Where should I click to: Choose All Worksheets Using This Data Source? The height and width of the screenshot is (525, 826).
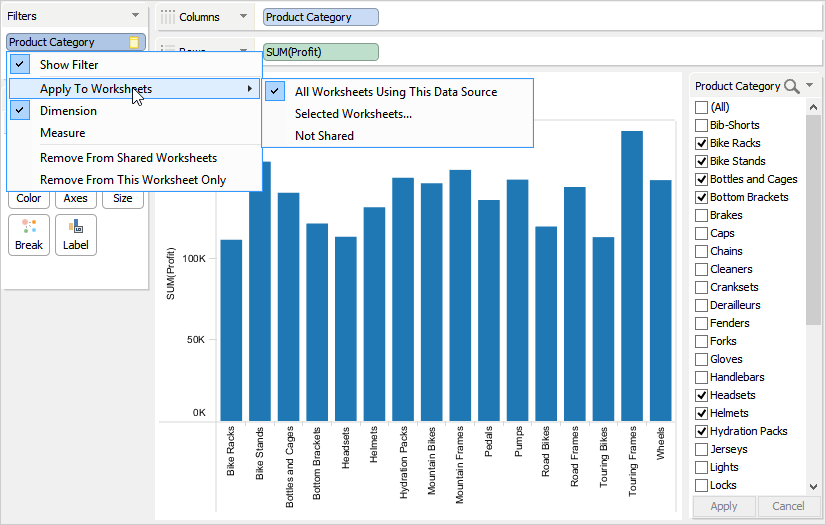click(x=398, y=92)
